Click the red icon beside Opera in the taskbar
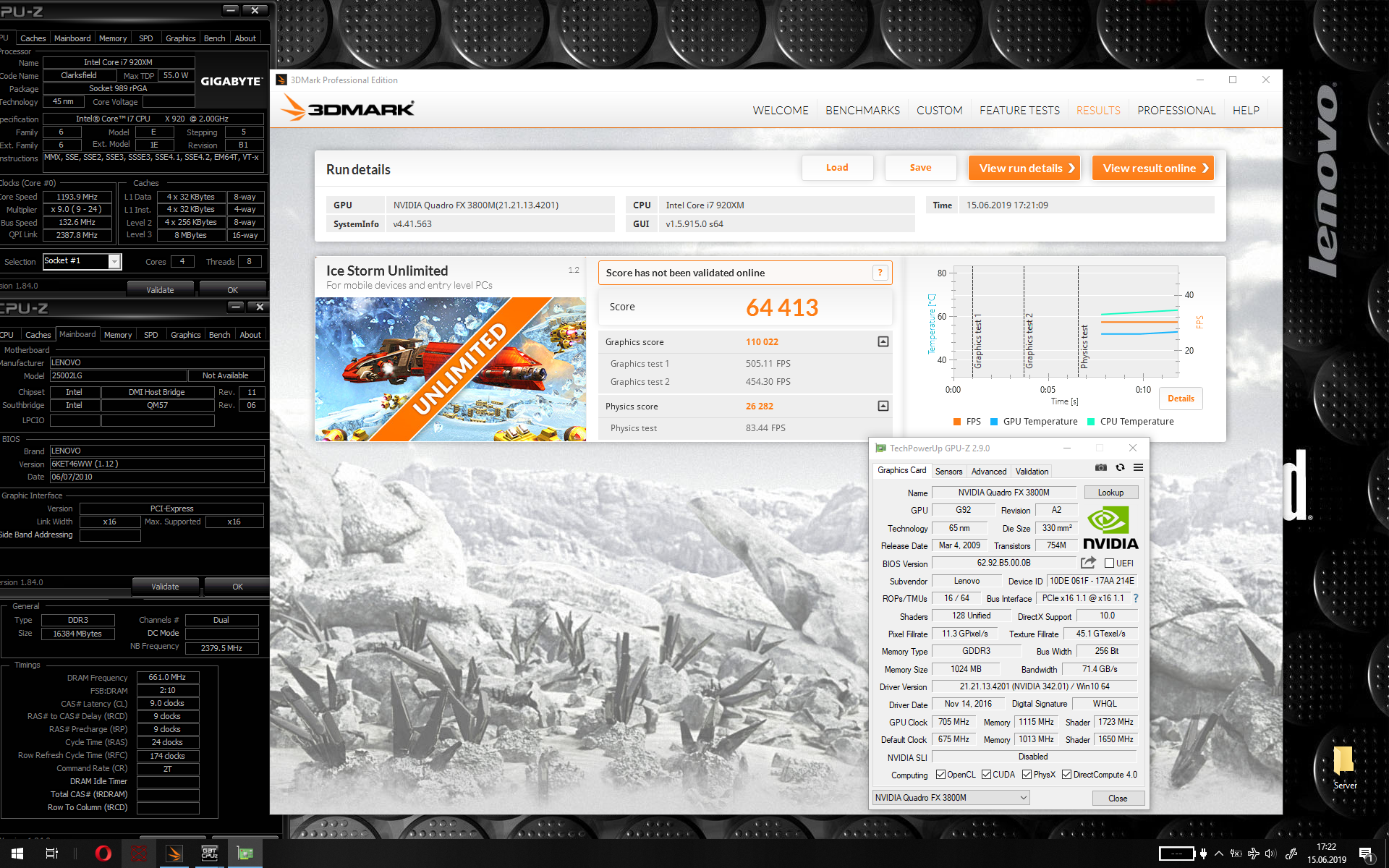This screenshot has height=868, width=1389. click(139, 854)
